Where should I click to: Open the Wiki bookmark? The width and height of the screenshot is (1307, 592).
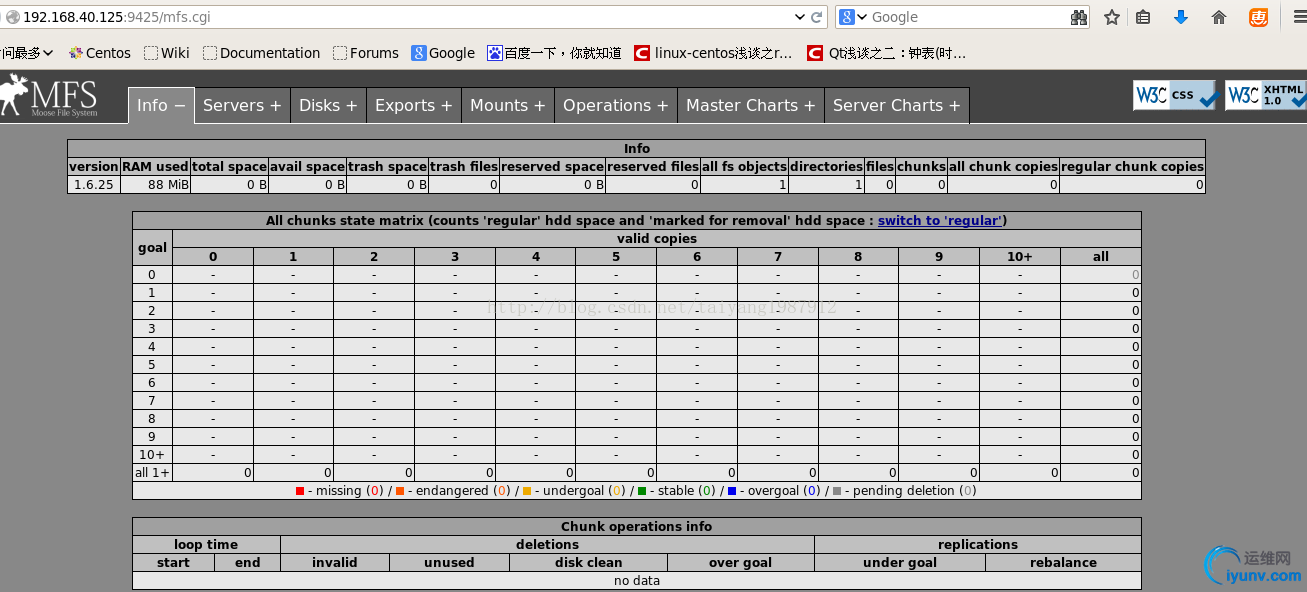coord(166,53)
